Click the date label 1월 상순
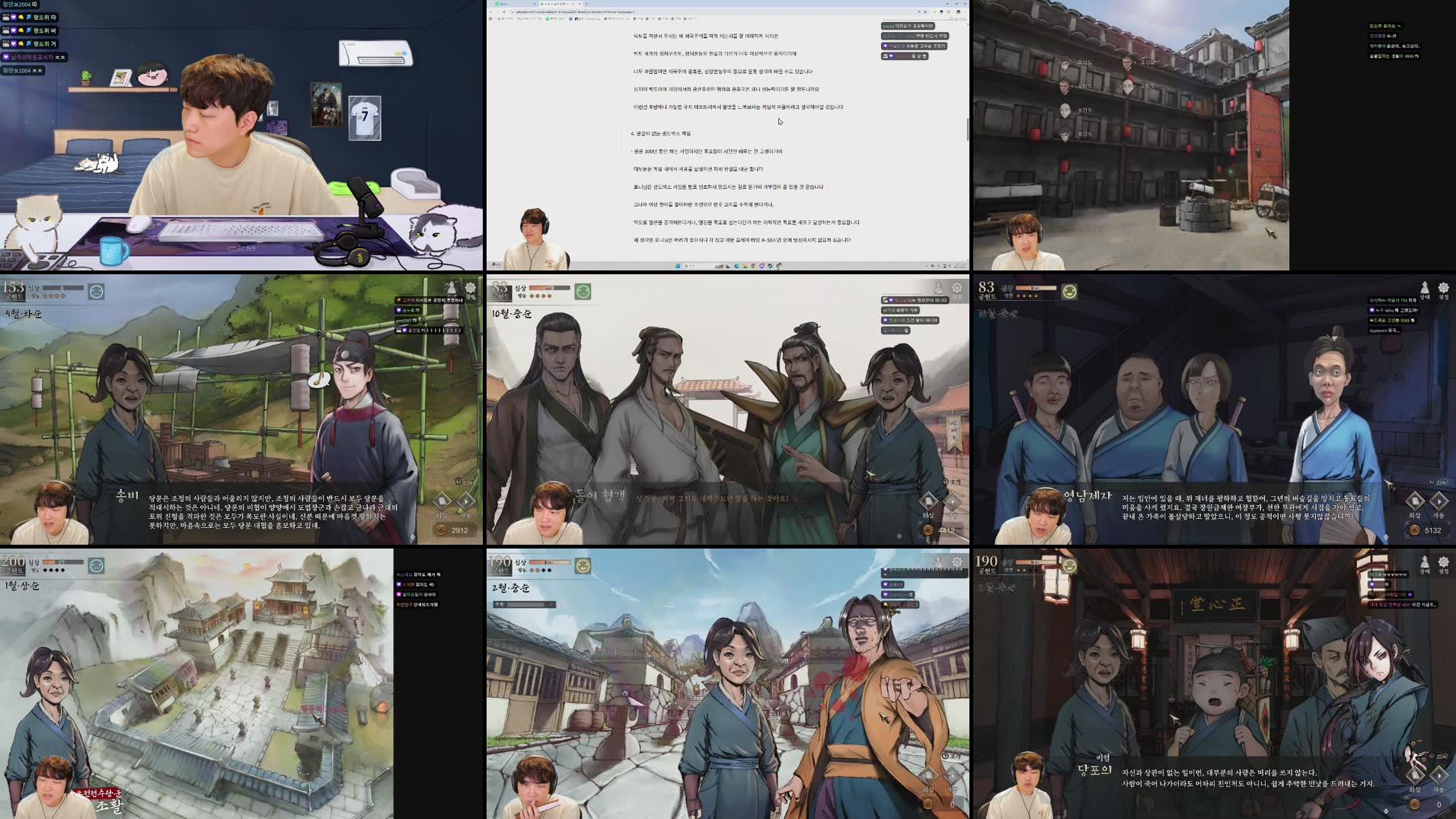1456x819 pixels. 22,586
